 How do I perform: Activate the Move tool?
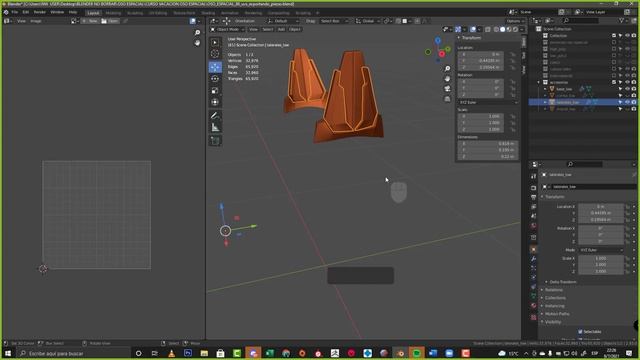click(215, 67)
